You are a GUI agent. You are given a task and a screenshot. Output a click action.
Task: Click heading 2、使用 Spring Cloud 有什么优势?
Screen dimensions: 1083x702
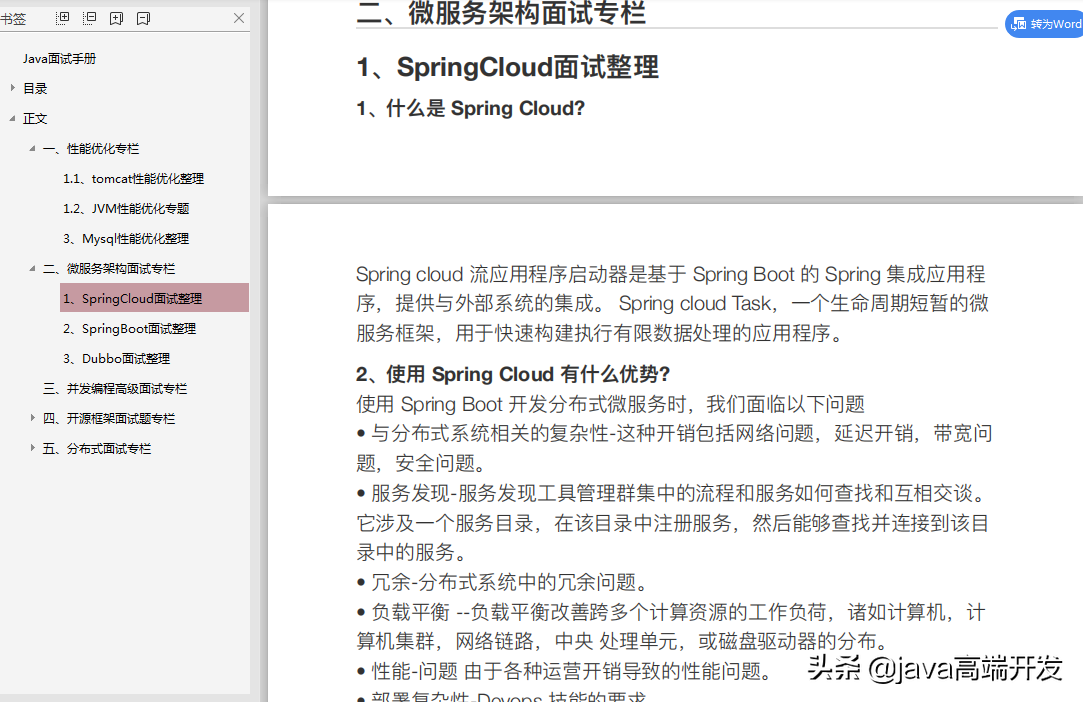pyautogui.click(x=512, y=374)
